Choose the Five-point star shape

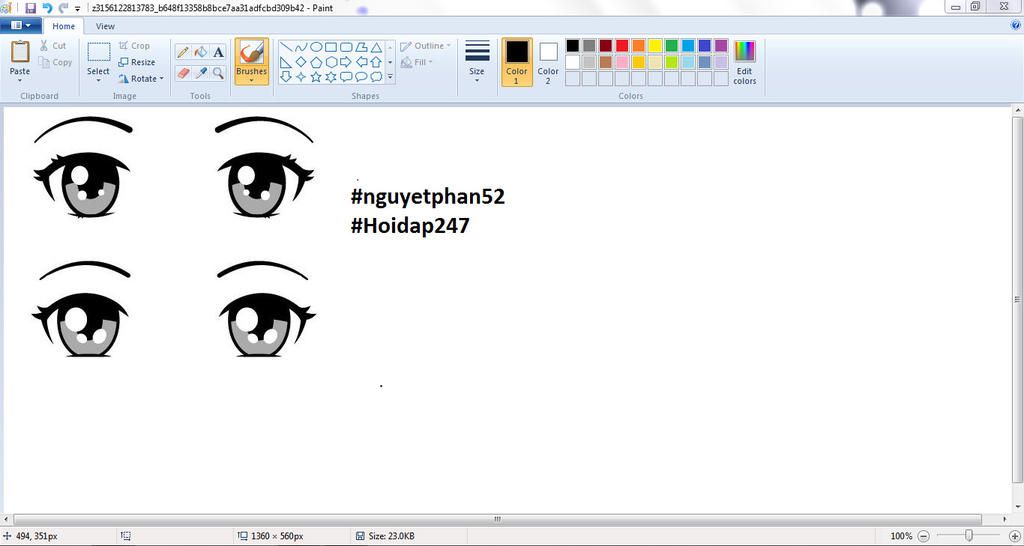pos(316,76)
